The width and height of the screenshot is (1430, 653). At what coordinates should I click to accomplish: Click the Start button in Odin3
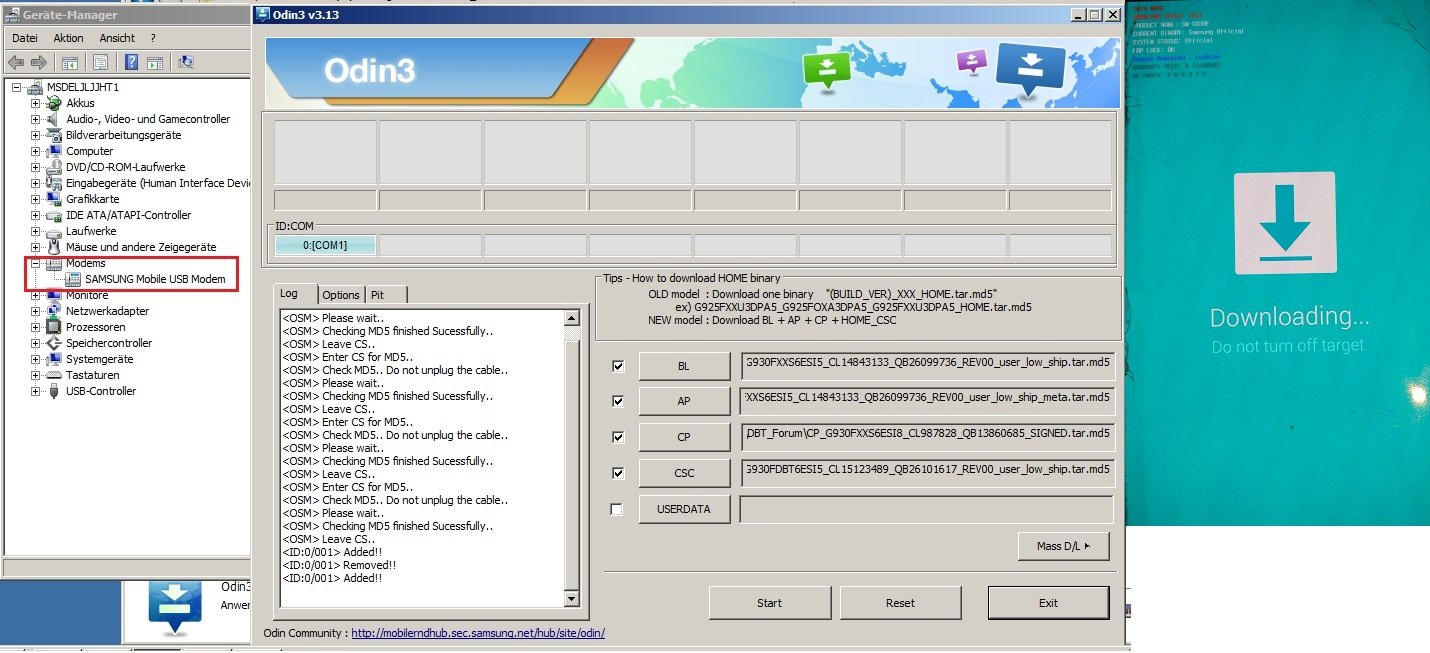(x=769, y=603)
